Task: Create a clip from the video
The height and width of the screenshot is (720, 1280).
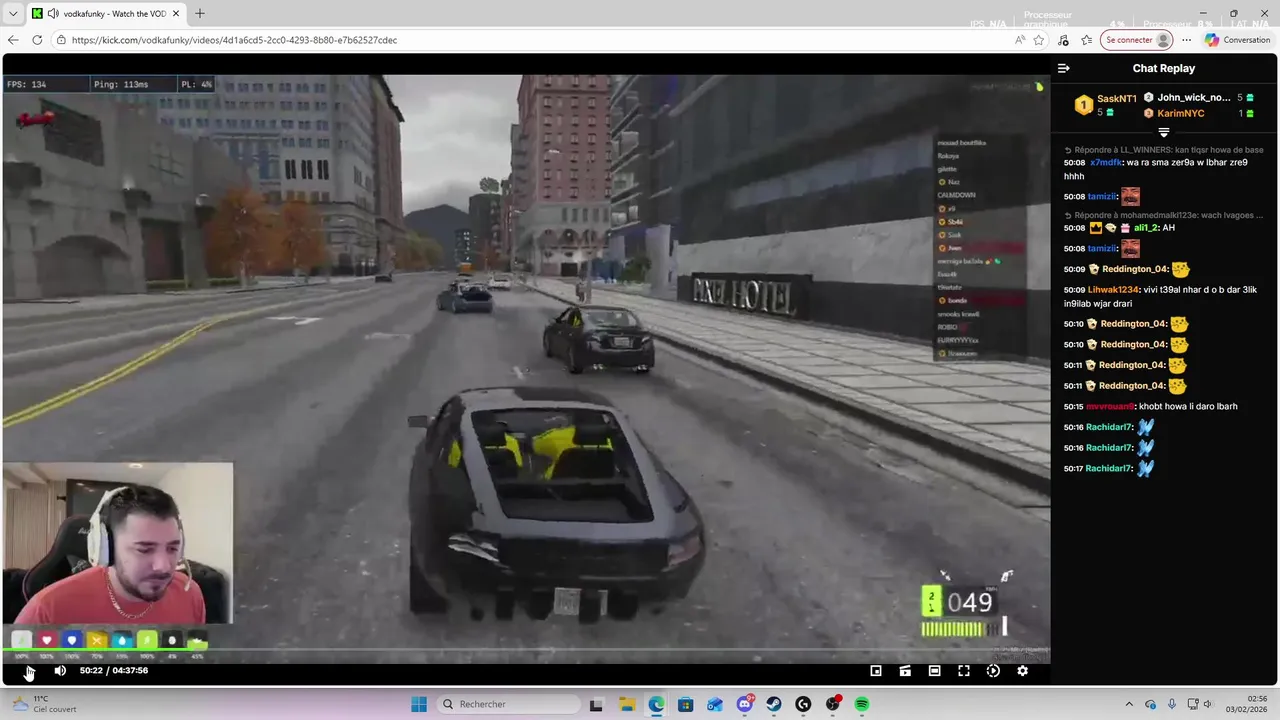Action: [905, 671]
